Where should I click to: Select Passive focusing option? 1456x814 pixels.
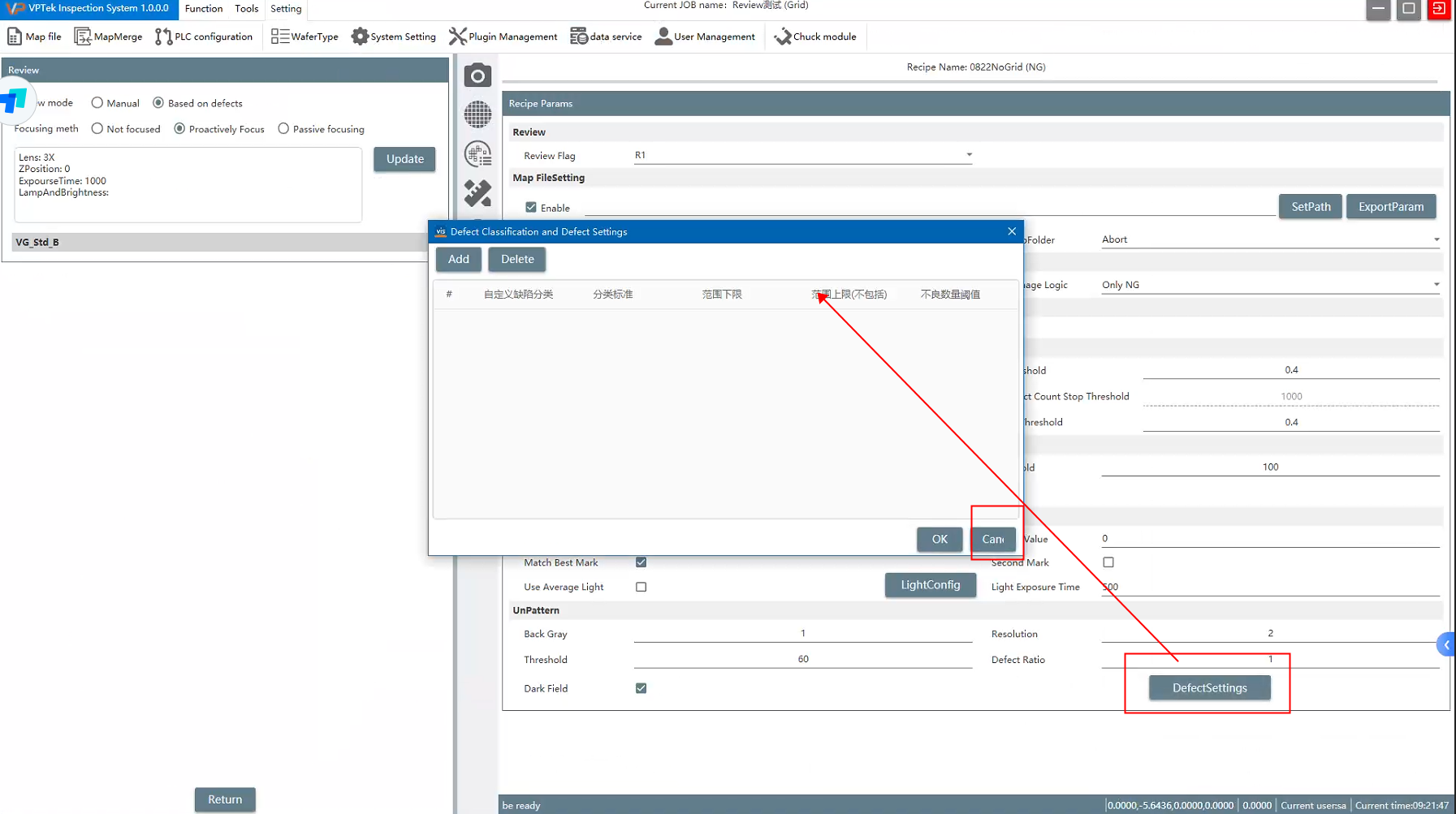tap(283, 129)
